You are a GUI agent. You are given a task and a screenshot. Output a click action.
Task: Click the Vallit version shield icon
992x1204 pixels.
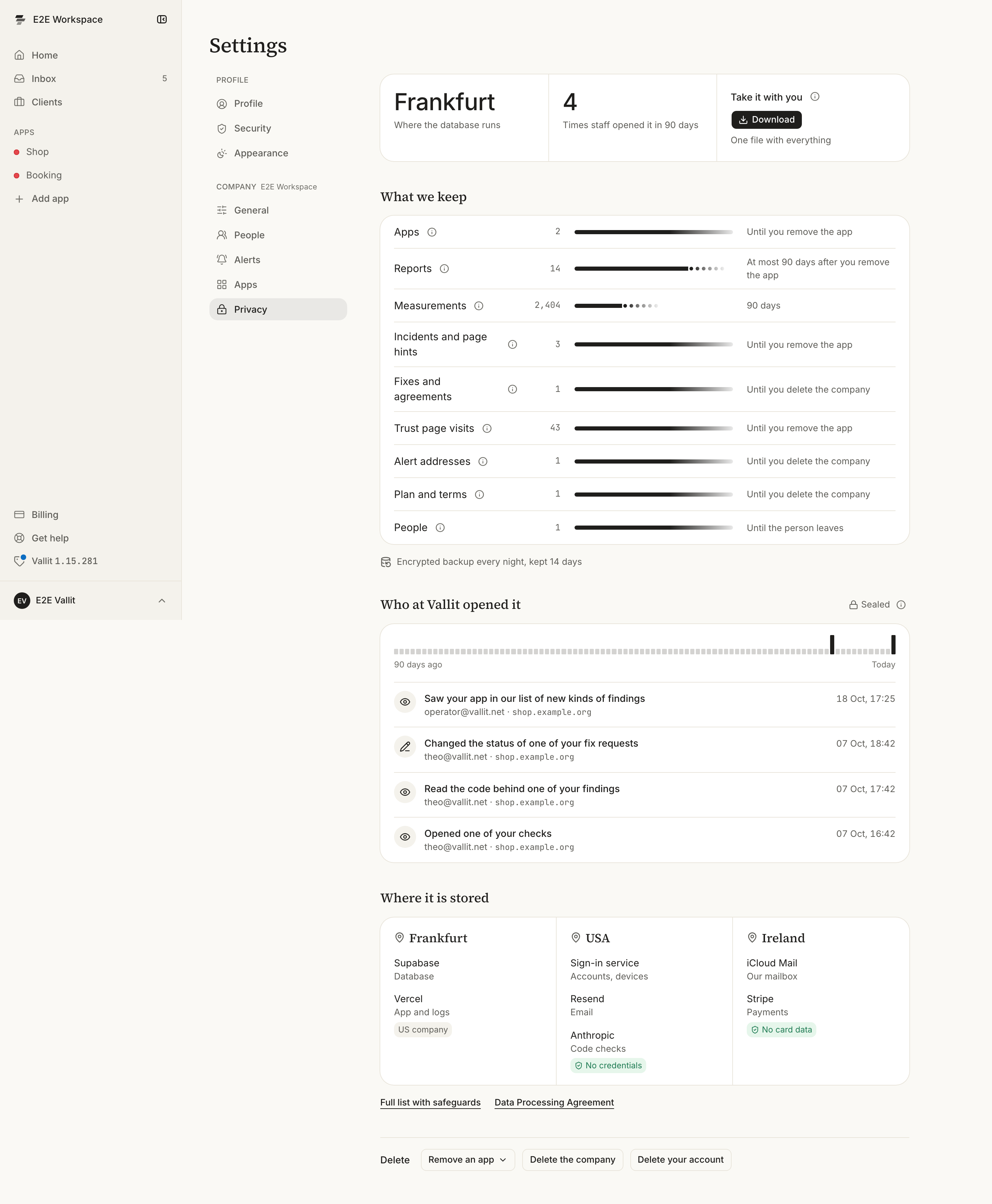click(x=20, y=561)
